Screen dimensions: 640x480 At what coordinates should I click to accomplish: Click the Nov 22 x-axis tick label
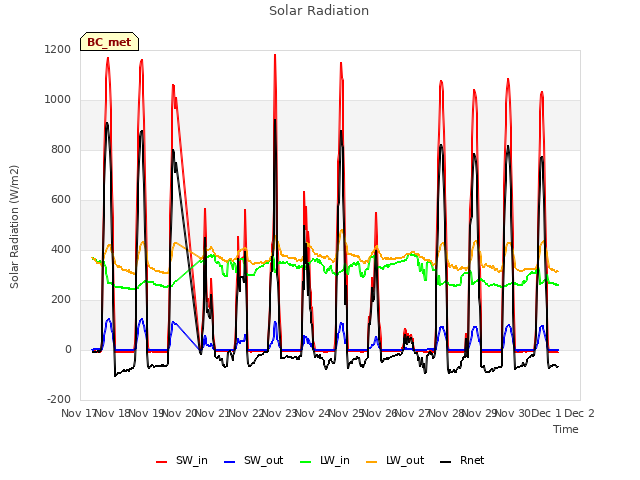click(246, 413)
